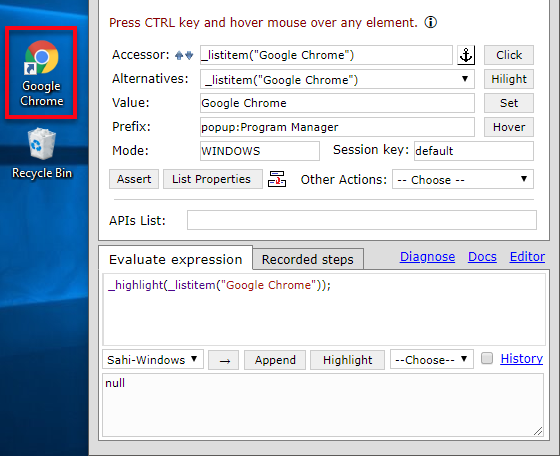The height and width of the screenshot is (456, 560).
Task: Open the Other Actions Choose dropdown
Action: 463,179
